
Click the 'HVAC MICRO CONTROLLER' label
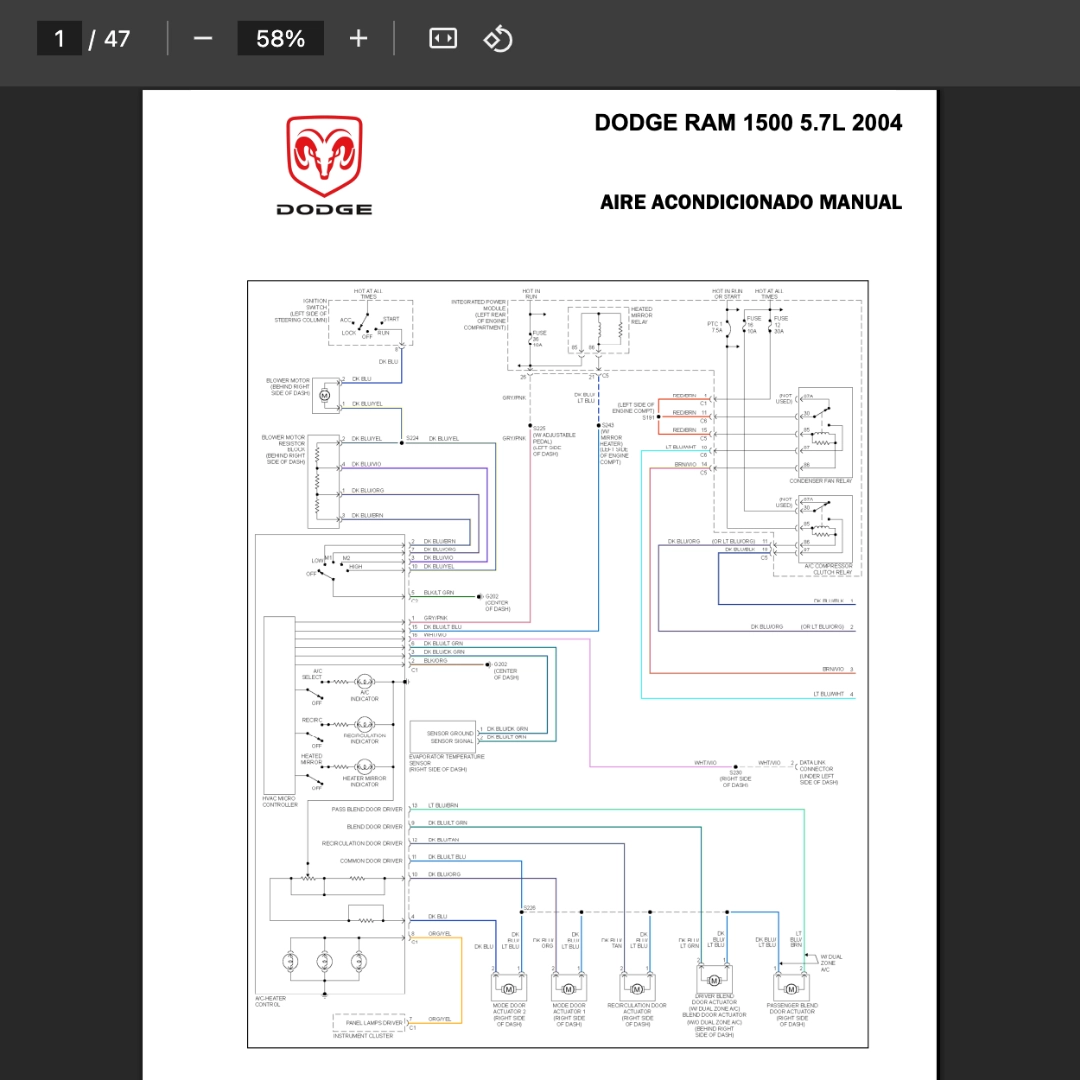[280, 801]
